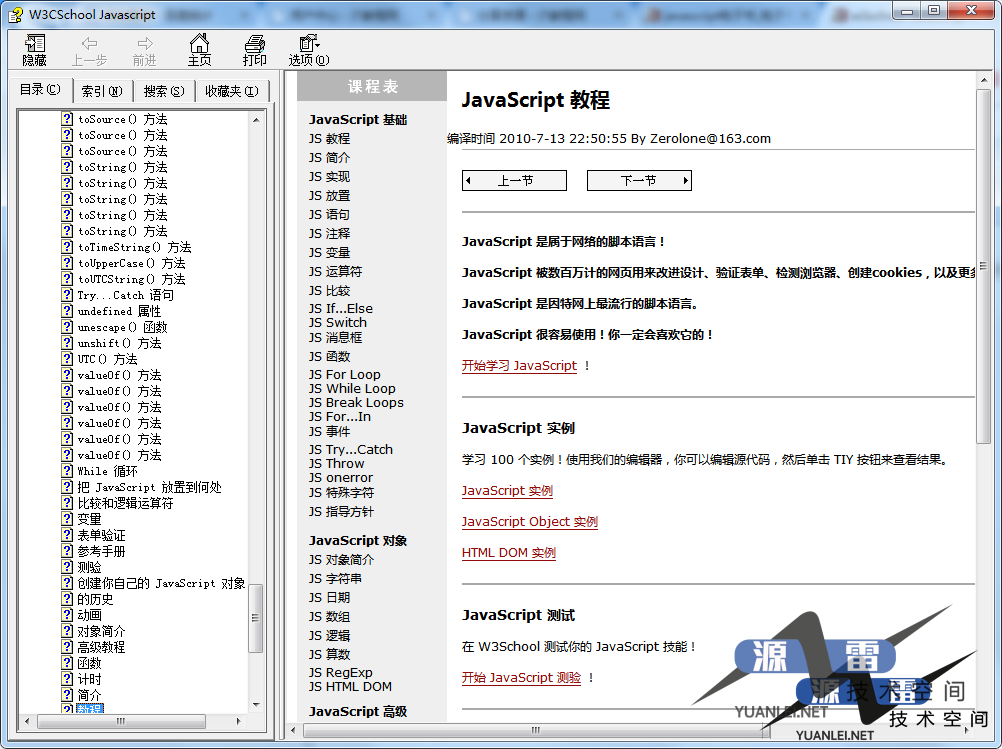Screen dimensions: 1002x749
Task: Open JS HTML DOM in the course list
Action: (x=350, y=686)
